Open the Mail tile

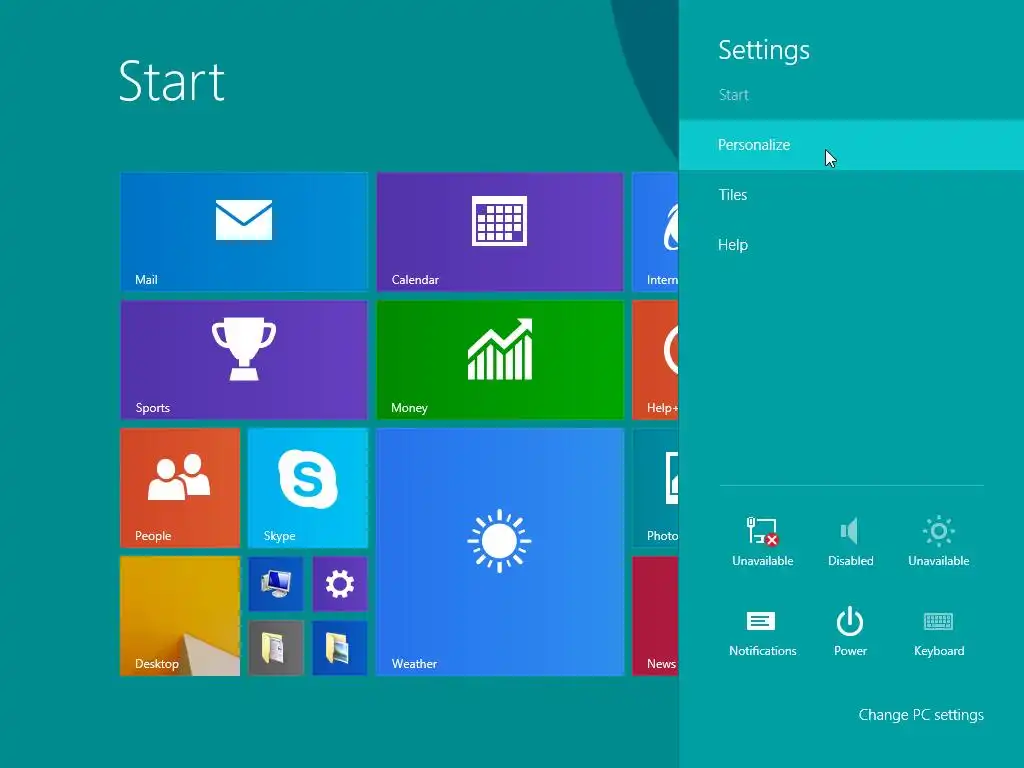pos(244,232)
